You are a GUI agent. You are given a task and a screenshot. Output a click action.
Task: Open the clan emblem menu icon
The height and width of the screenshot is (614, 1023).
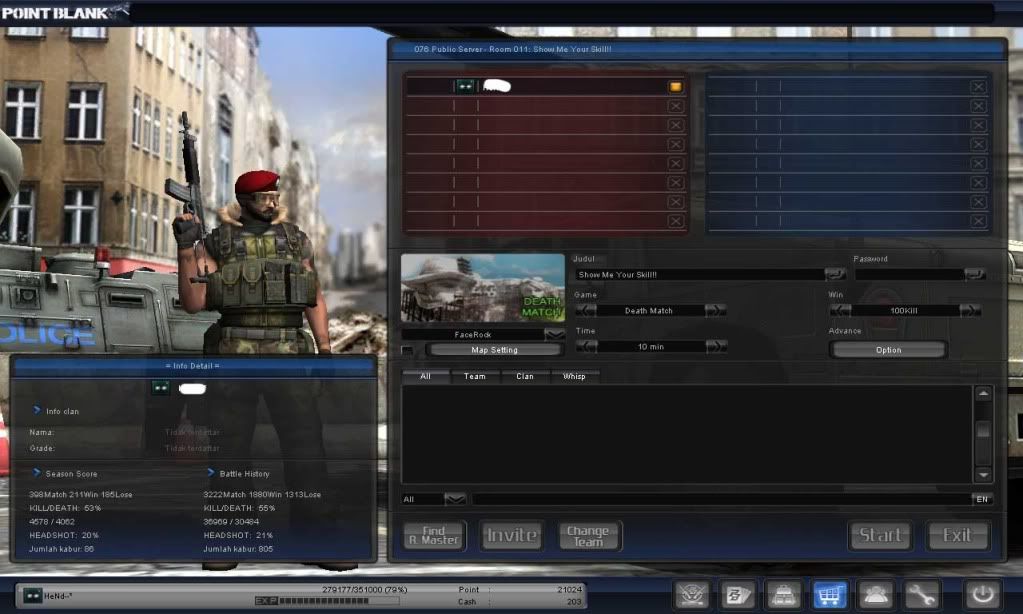coord(692,594)
